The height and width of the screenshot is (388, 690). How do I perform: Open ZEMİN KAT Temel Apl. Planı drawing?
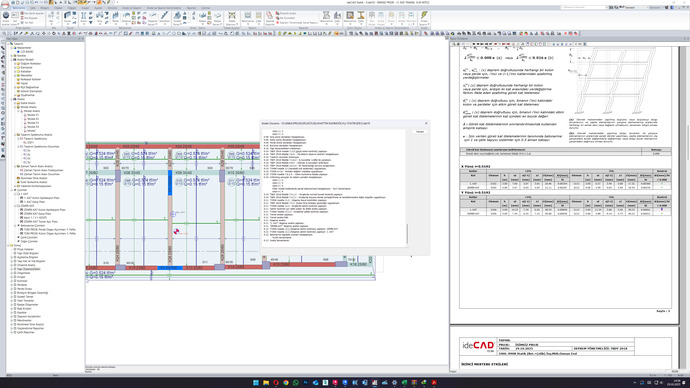[x=40, y=221]
